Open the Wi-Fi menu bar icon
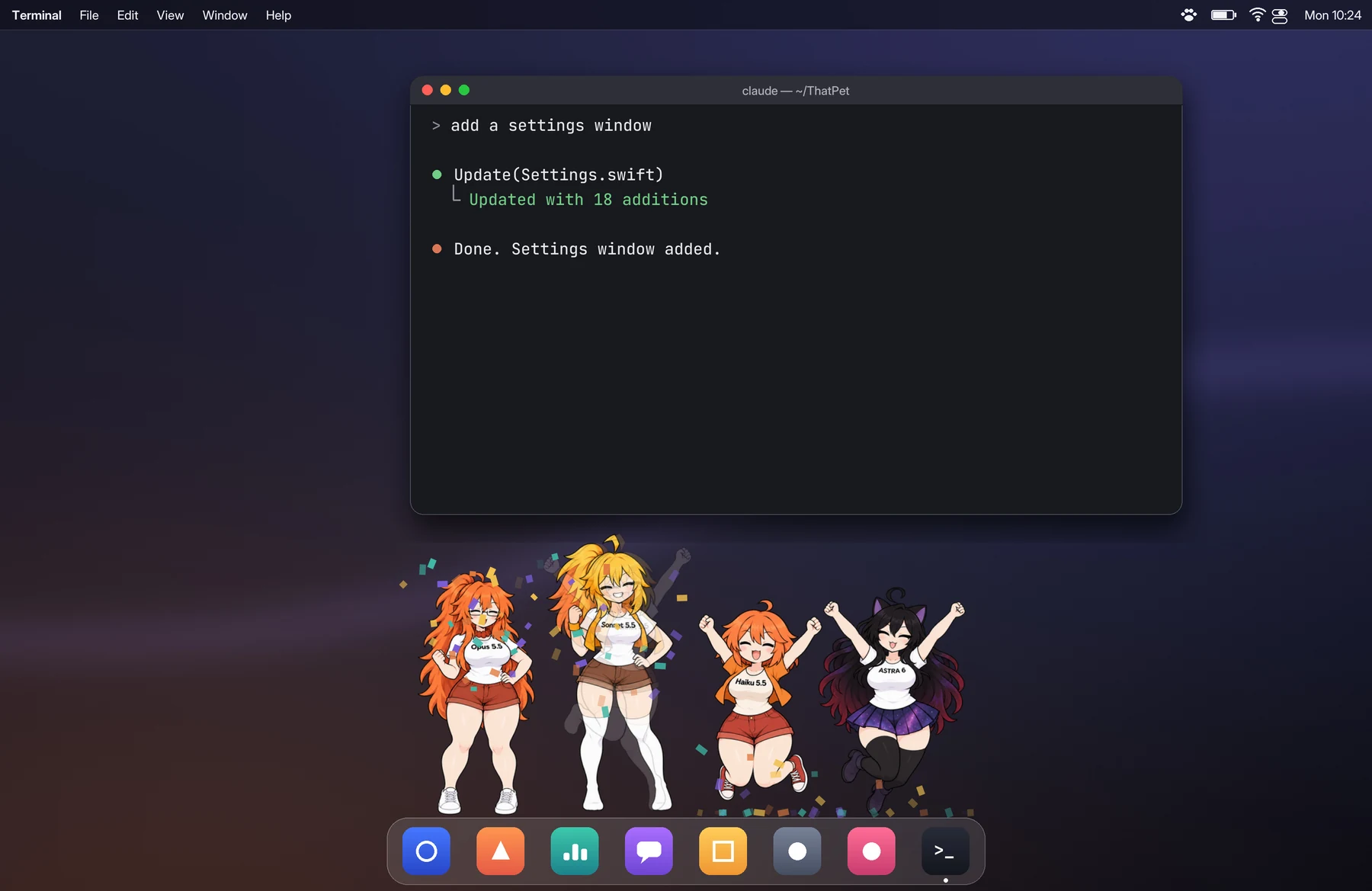This screenshot has height=891, width=1372. pyautogui.click(x=1257, y=15)
